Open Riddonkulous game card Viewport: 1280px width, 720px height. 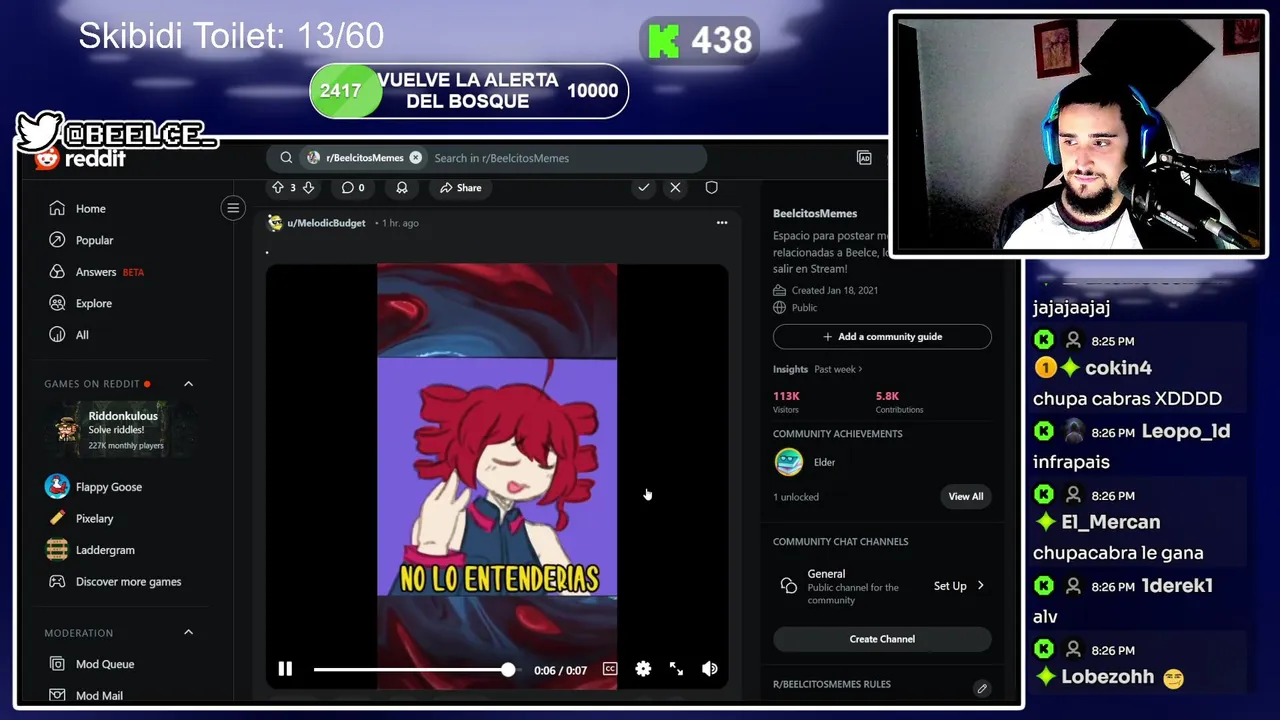[x=120, y=430]
